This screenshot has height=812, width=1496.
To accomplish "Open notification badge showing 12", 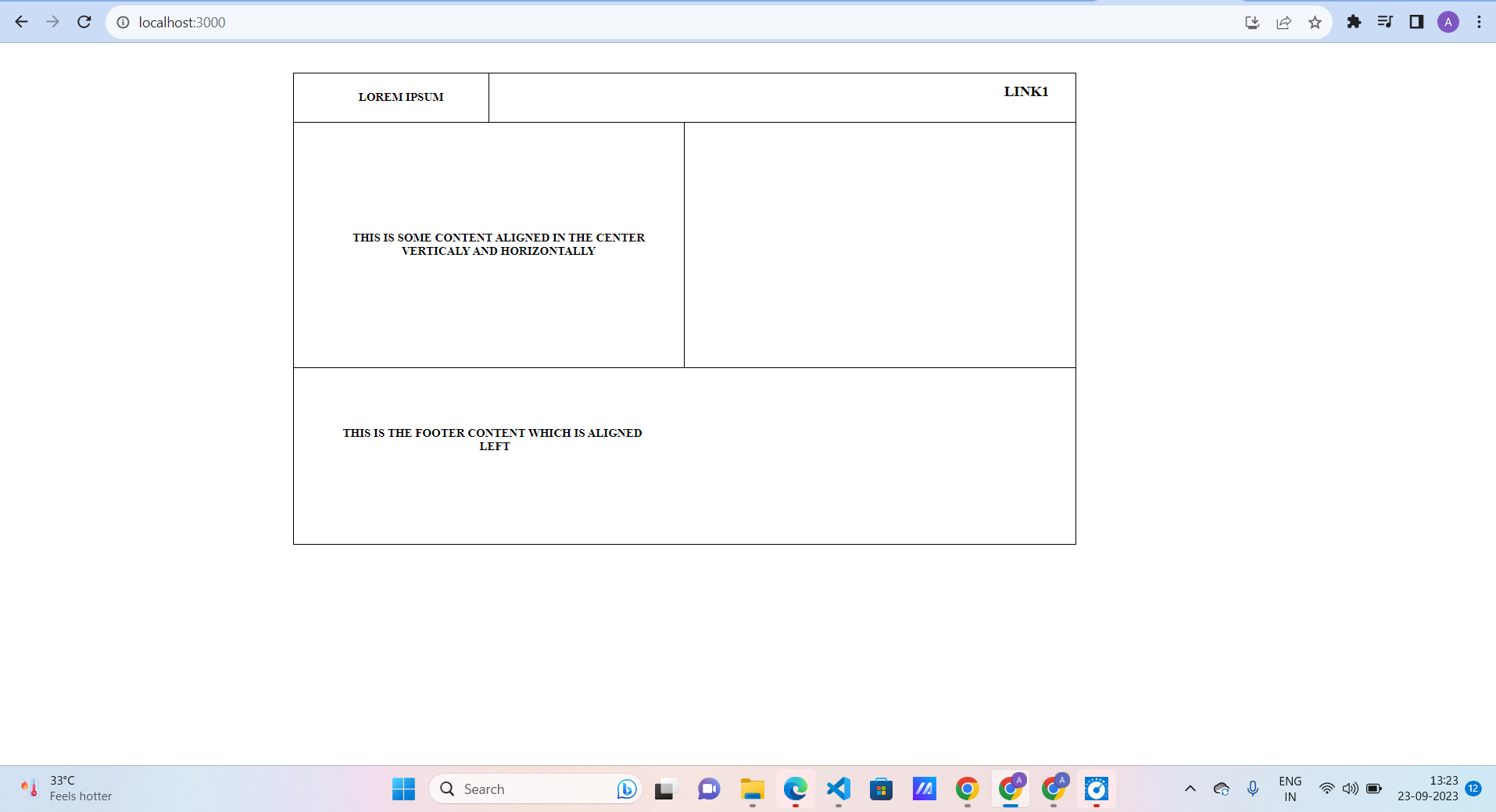I will coord(1473,789).
